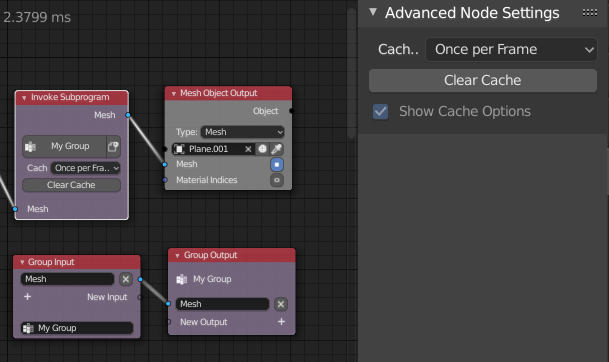
Task: Click Mesh input socket of Invoke Subprogram
Action: [x=15, y=209]
